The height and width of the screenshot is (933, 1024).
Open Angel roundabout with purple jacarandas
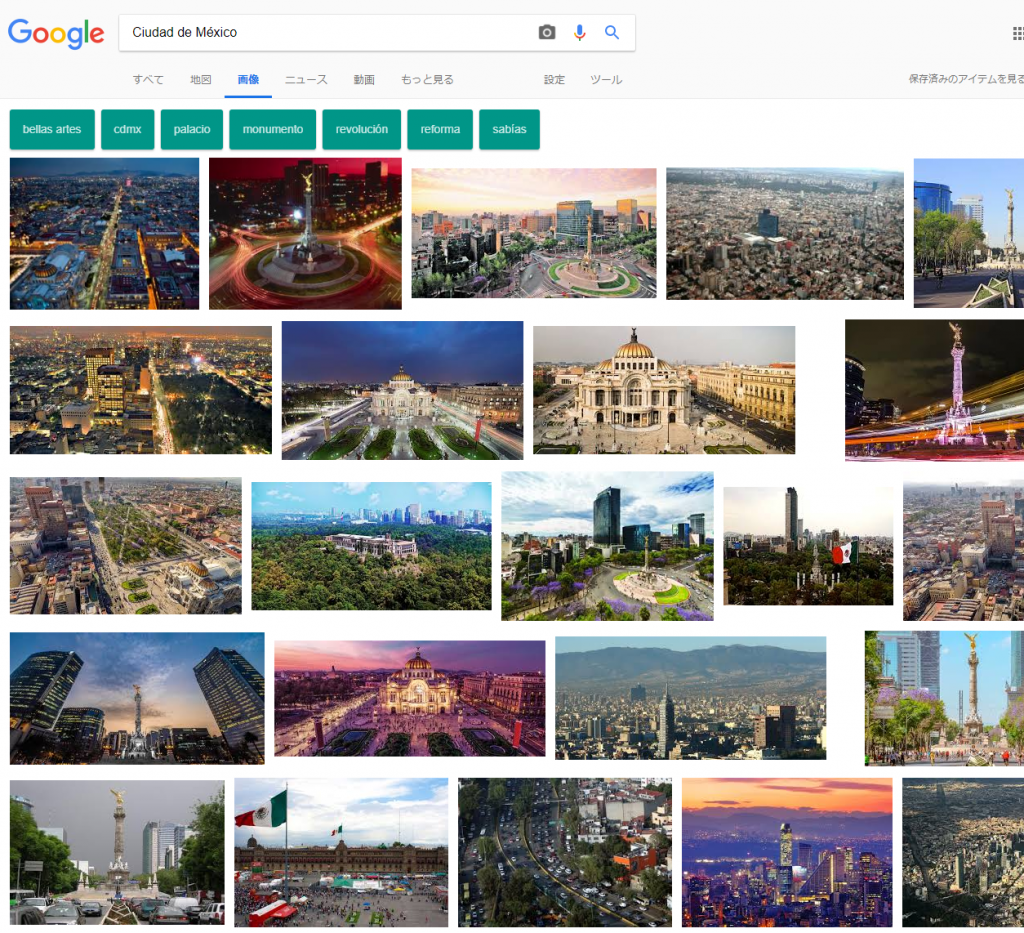(x=607, y=546)
